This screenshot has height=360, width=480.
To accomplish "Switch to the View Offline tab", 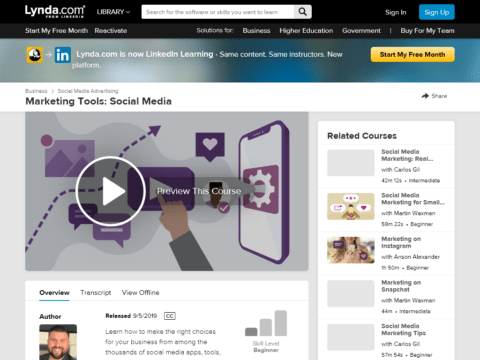I will pos(140,293).
